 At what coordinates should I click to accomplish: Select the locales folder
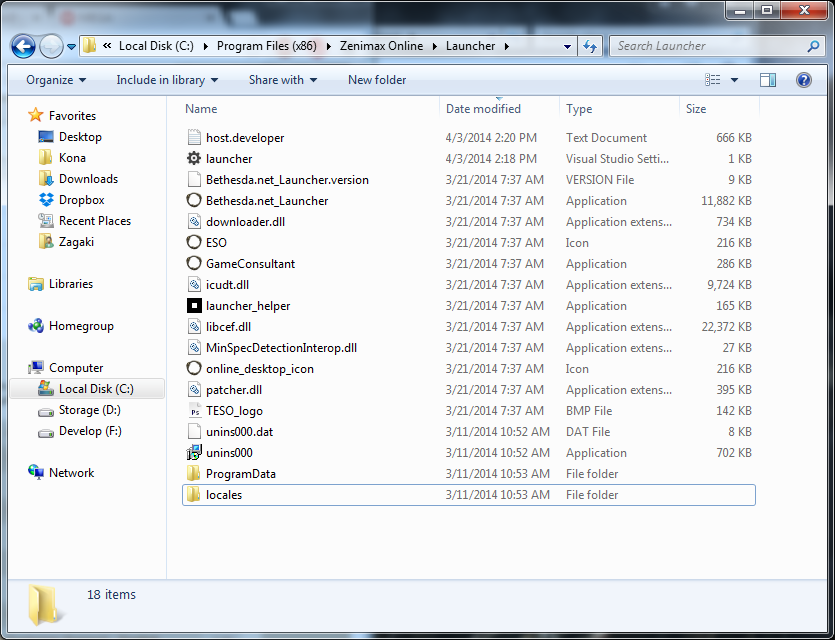pyautogui.click(x=469, y=495)
